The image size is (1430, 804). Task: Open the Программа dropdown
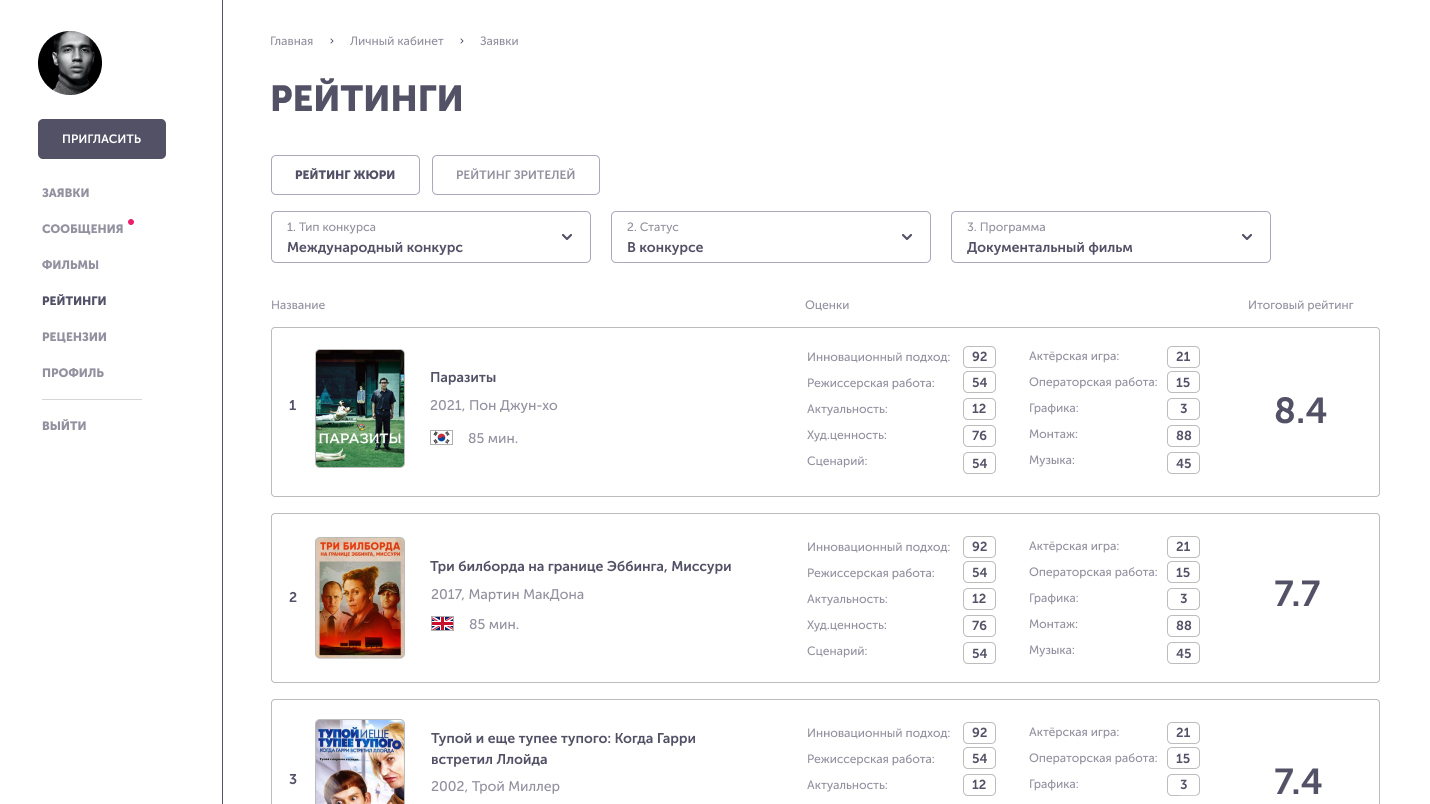point(1111,237)
